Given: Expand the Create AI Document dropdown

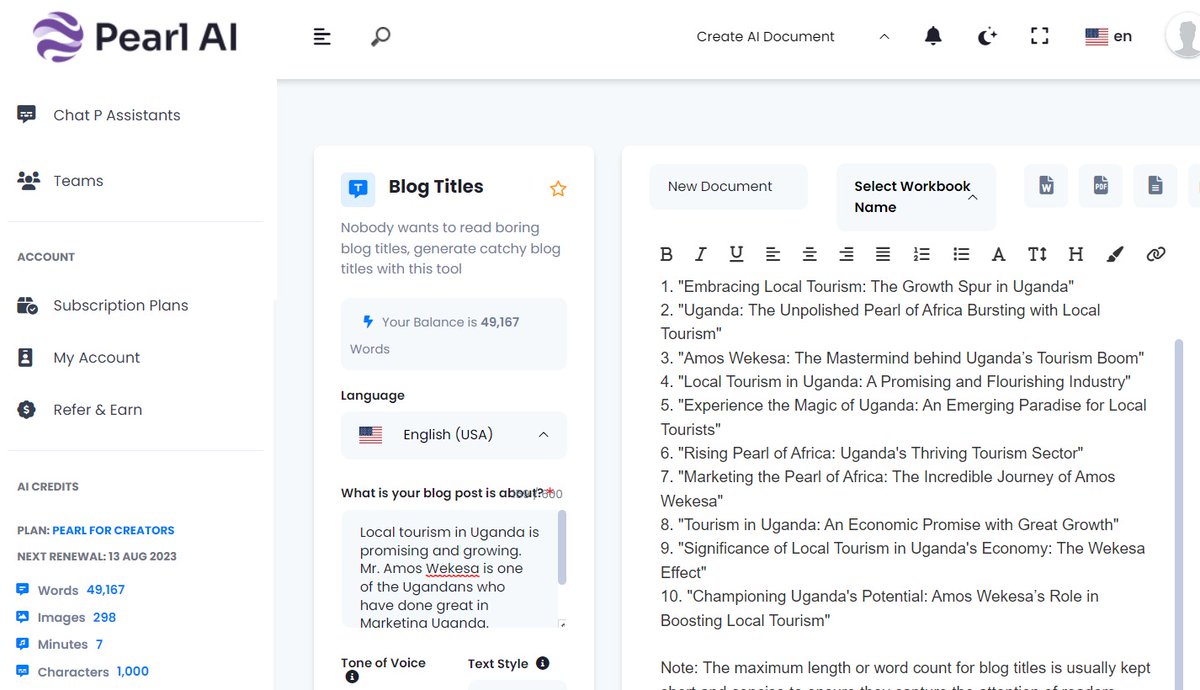Looking at the screenshot, I should coord(793,37).
